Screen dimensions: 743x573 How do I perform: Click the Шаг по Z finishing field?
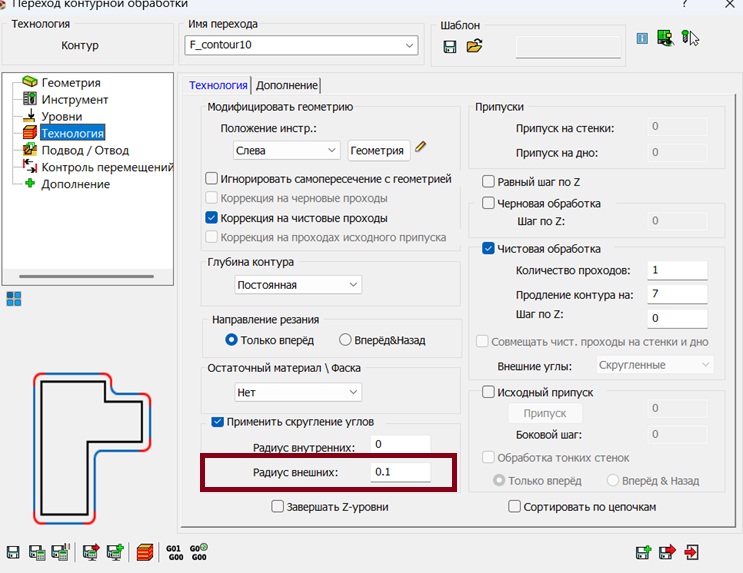(x=677, y=318)
